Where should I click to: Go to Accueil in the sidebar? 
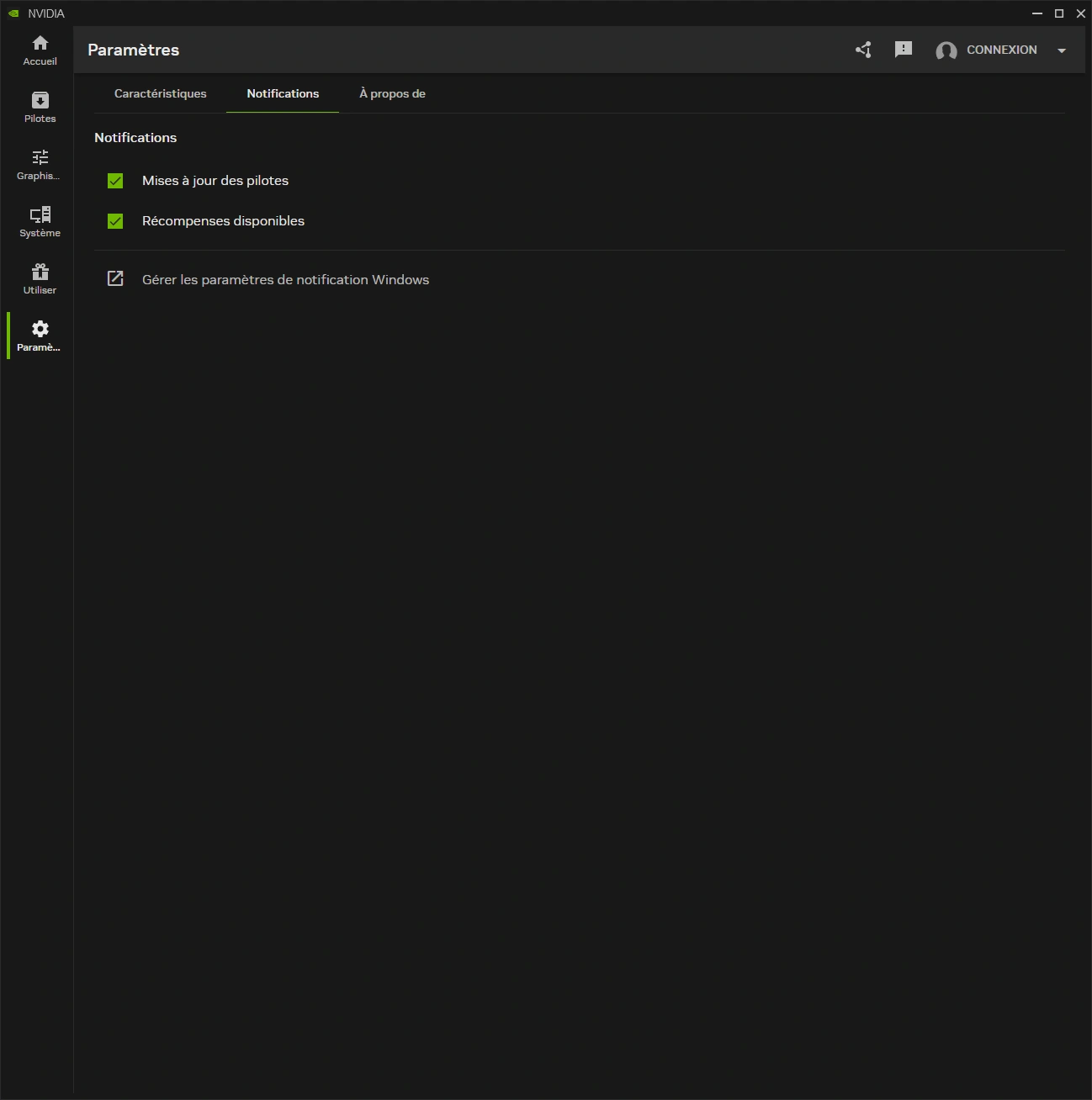[40, 50]
